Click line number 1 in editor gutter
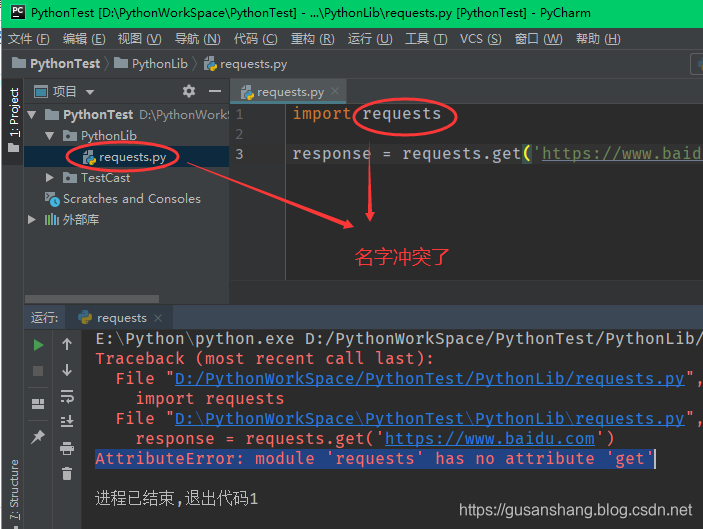703x529 pixels. click(x=239, y=114)
